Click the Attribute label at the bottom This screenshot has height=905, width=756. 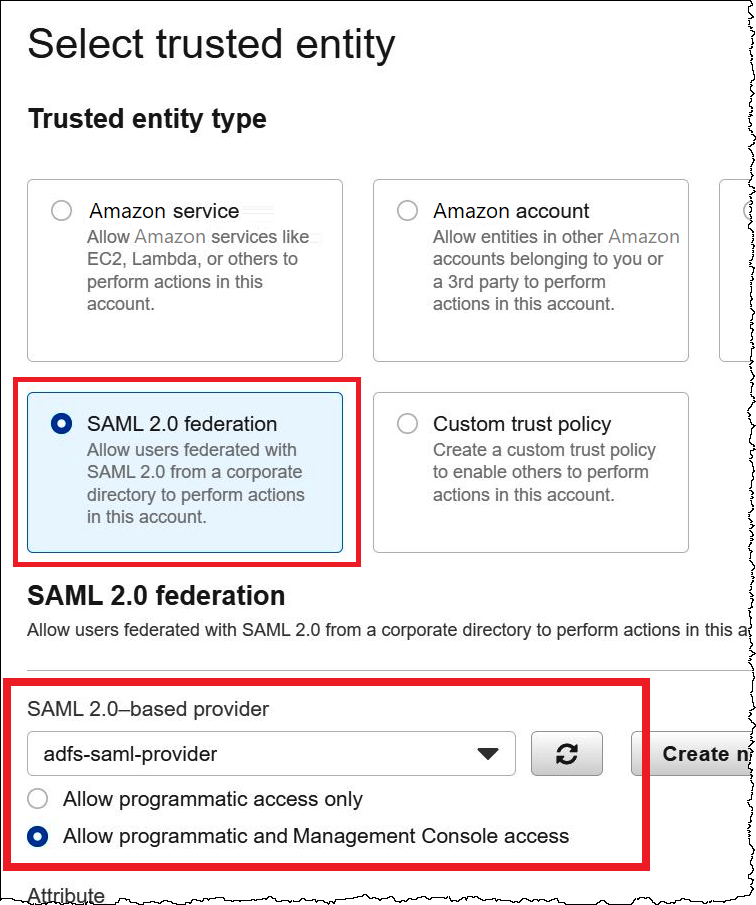[x=66, y=894]
